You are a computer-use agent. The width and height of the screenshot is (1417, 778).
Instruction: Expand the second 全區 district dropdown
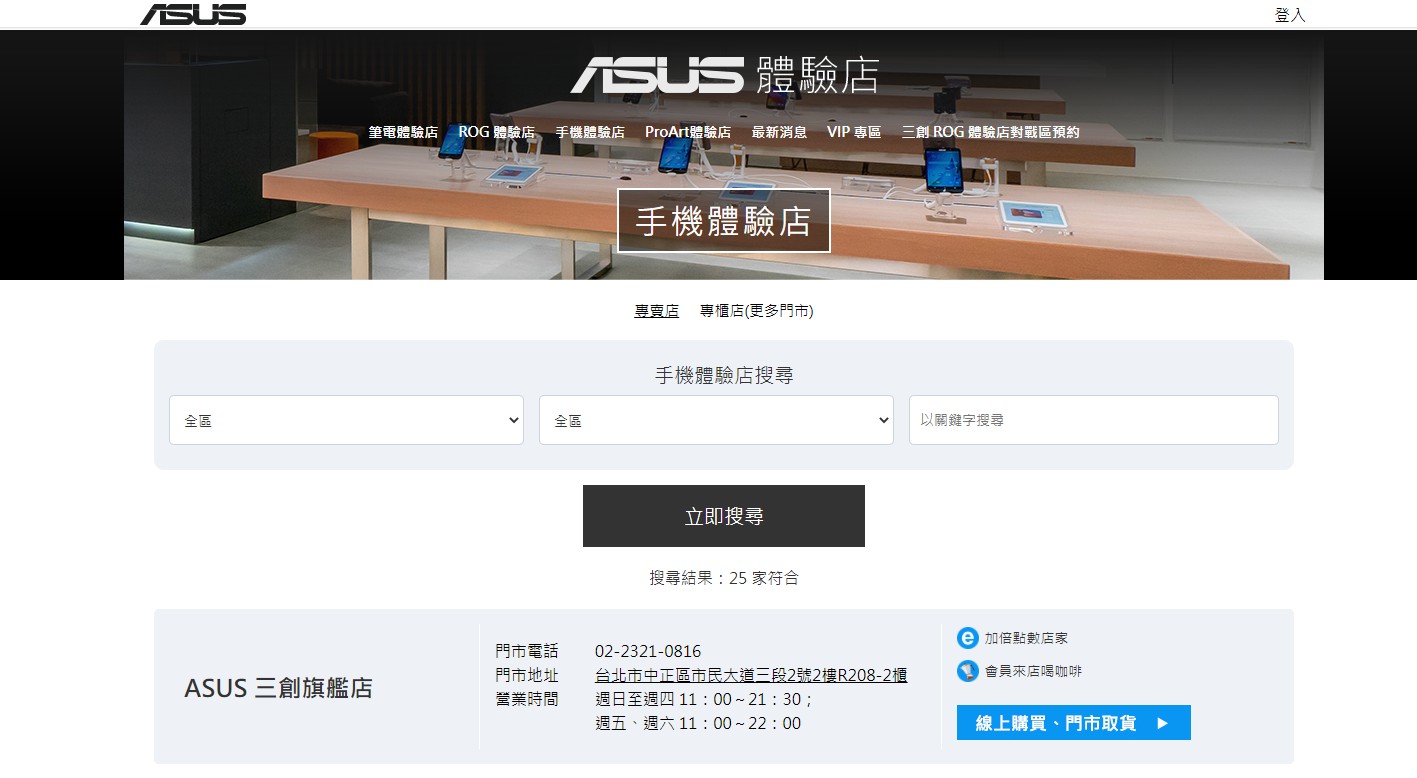pyautogui.click(x=716, y=420)
